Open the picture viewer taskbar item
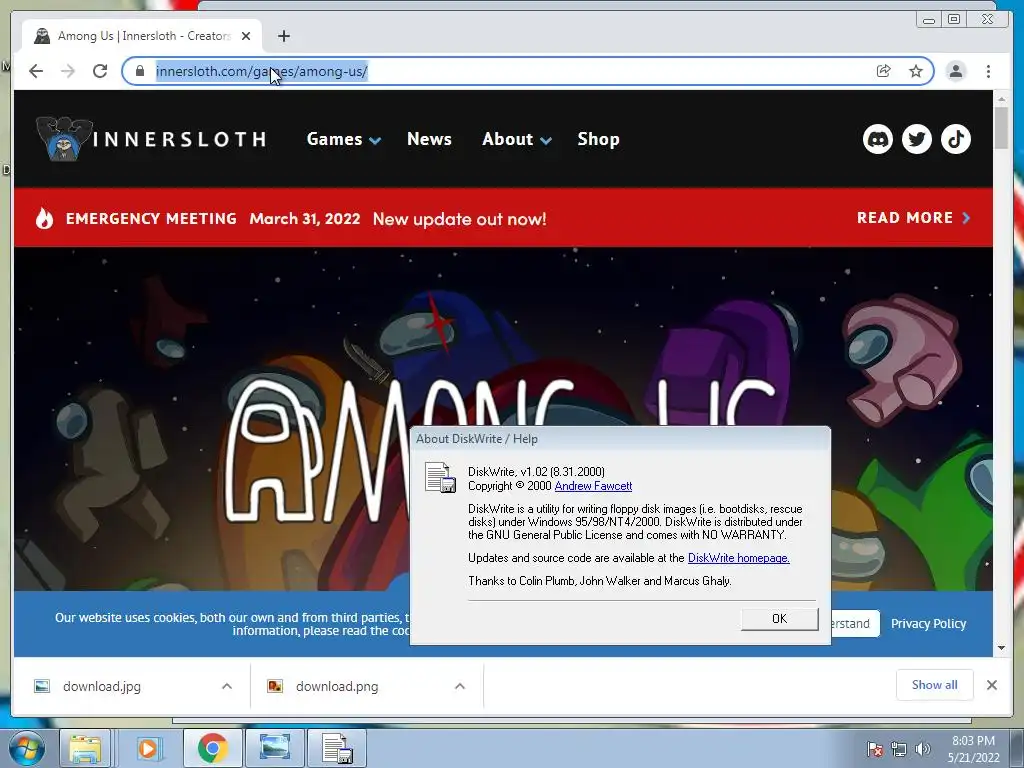 (x=275, y=748)
